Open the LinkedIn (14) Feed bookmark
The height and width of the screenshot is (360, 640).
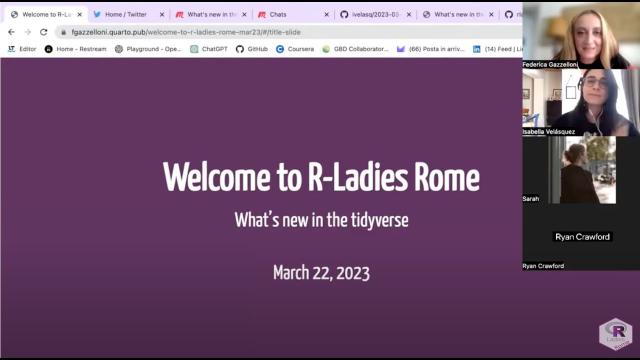point(498,49)
